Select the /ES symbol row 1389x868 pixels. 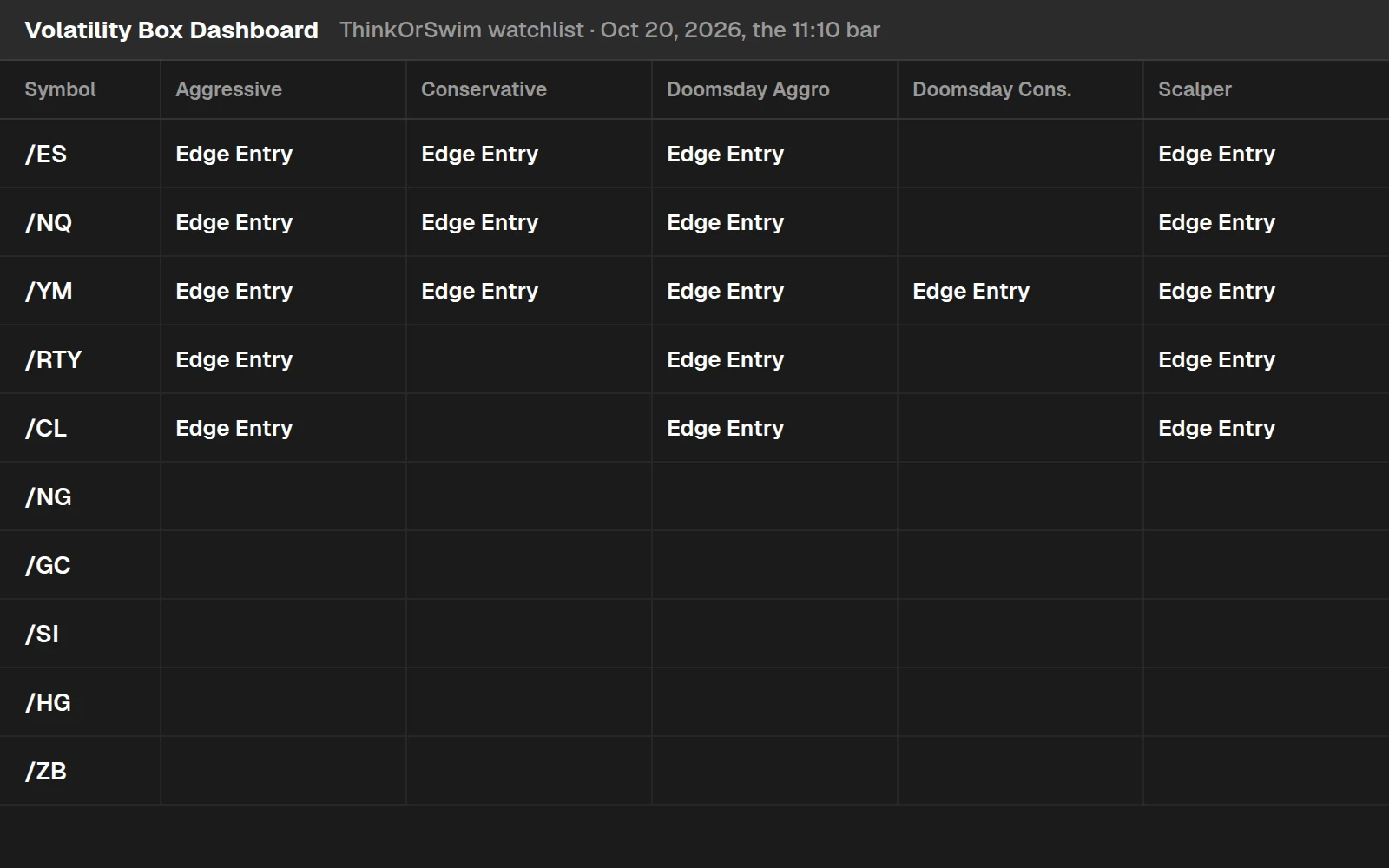[694, 154]
